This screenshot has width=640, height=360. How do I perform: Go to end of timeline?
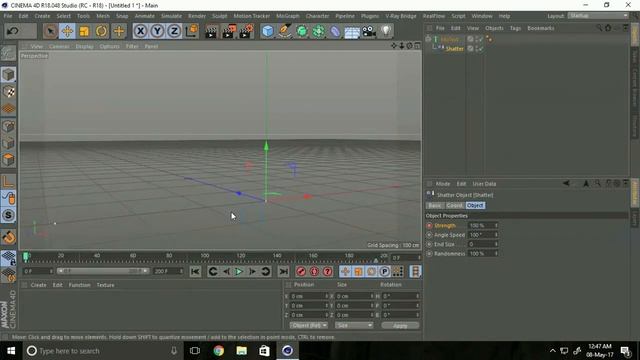click(x=283, y=271)
